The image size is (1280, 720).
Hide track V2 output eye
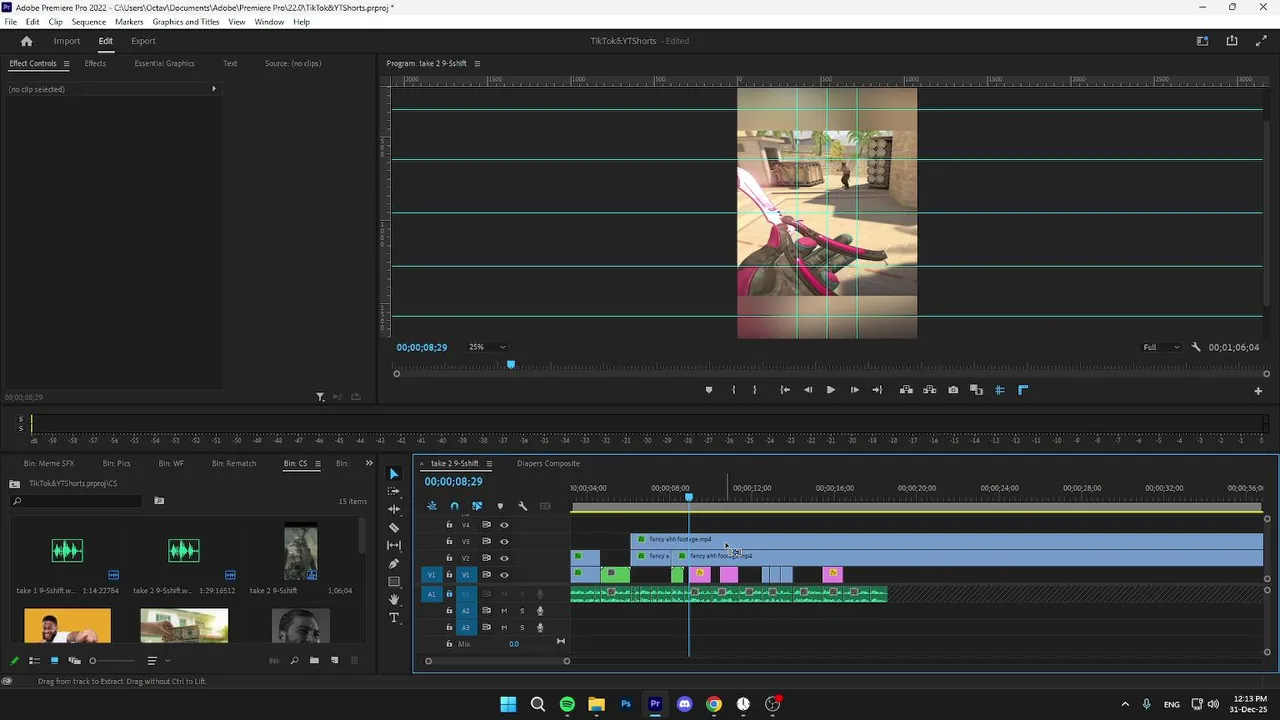tap(504, 558)
